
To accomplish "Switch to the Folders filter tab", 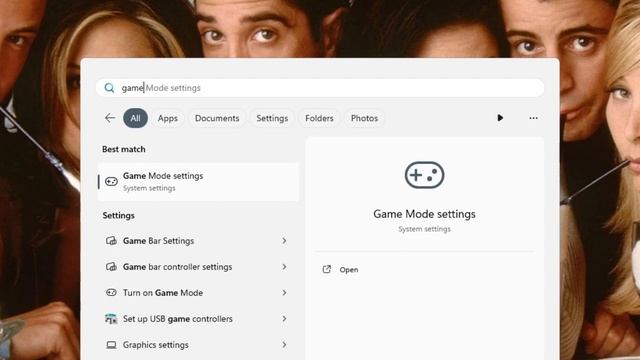I will (x=319, y=118).
